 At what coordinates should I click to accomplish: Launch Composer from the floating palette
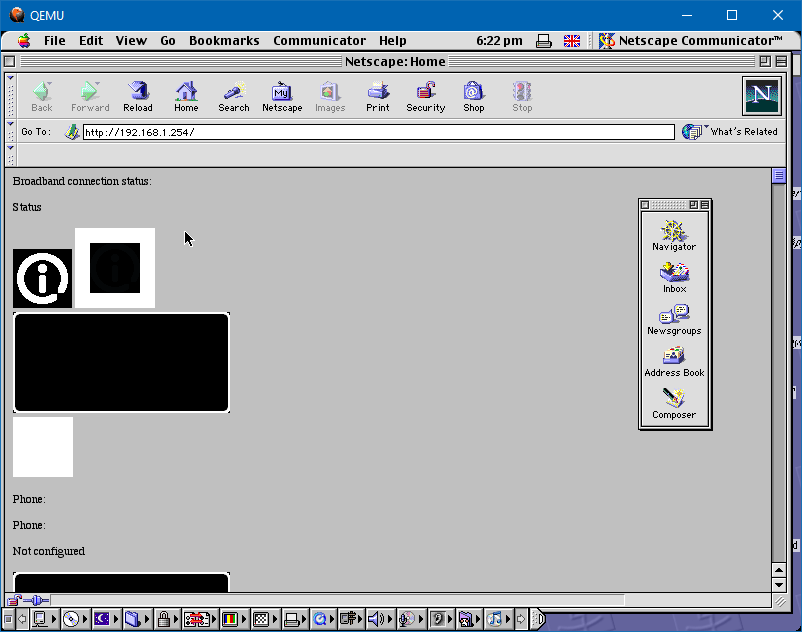click(674, 404)
